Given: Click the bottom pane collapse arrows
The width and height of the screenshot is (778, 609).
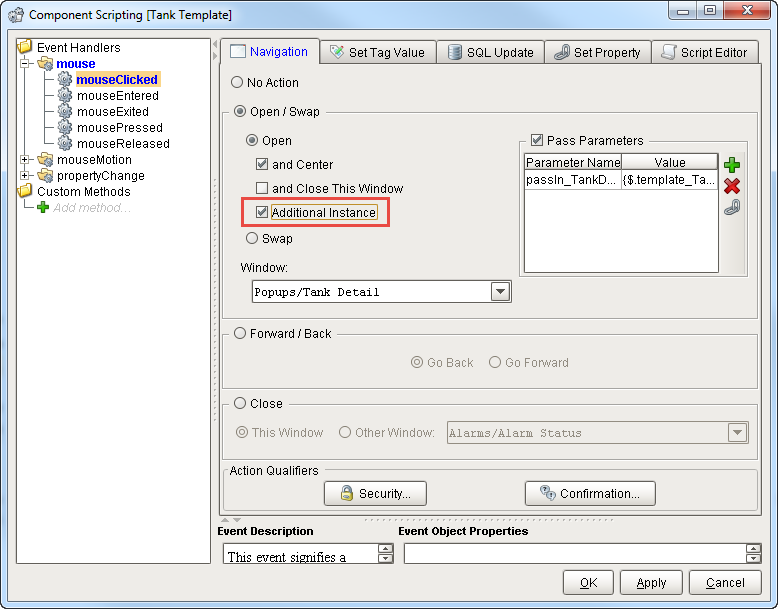Looking at the screenshot, I should tap(231, 520).
